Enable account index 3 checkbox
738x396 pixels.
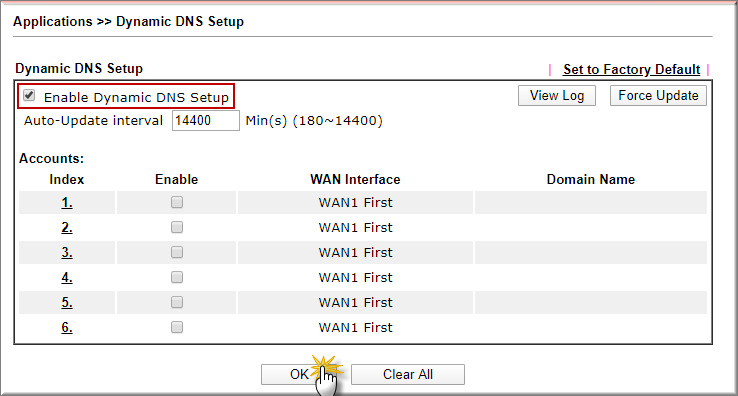(x=177, y=252)
